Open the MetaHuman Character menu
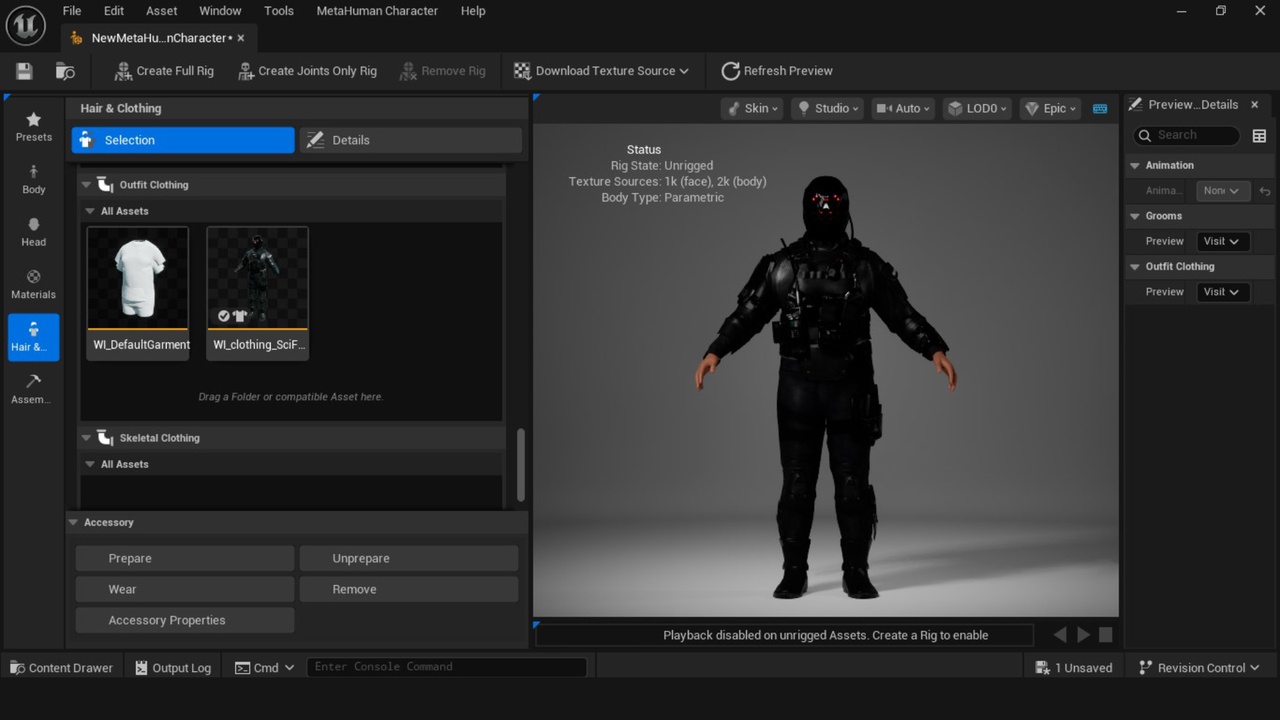The width and height of the screenshot is (1280, 720). point(377,11)
